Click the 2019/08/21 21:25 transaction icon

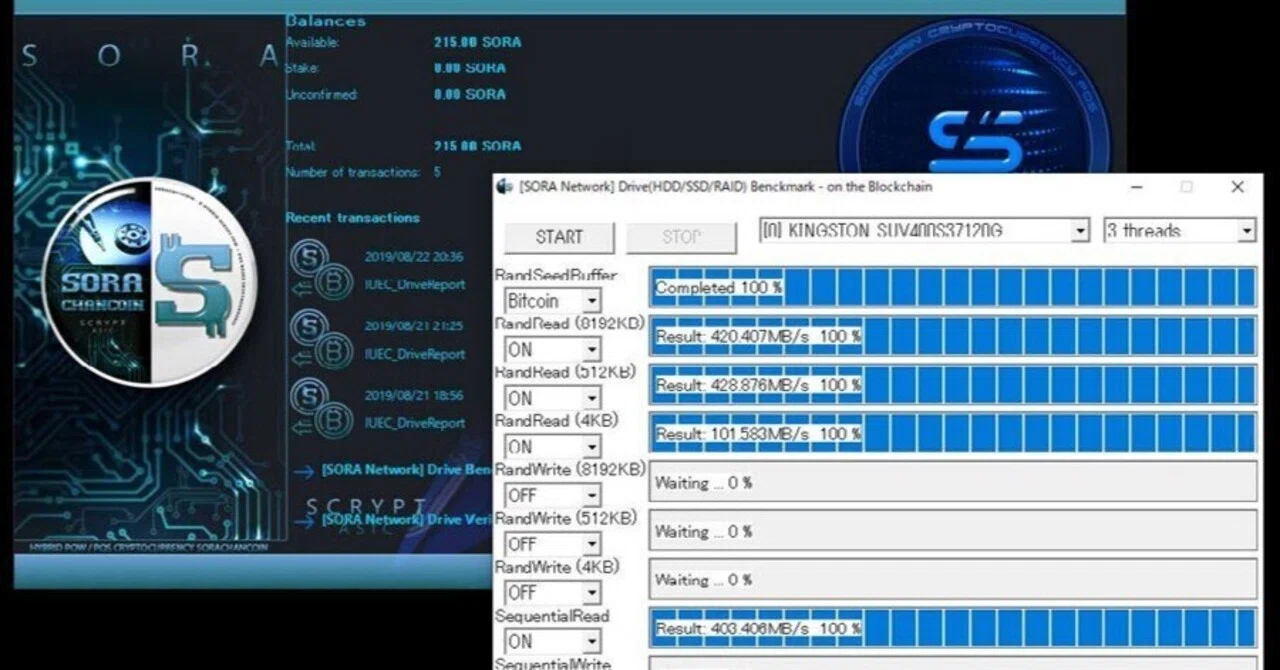click(x=319, y=340)
